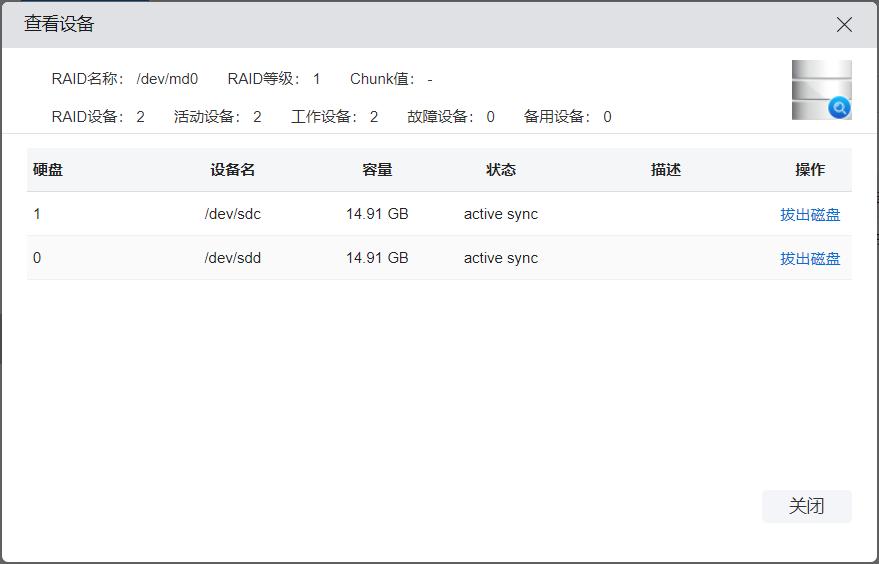
Task: Close the 查看设备 dialog with X
Action: click(x=844, y=25)
